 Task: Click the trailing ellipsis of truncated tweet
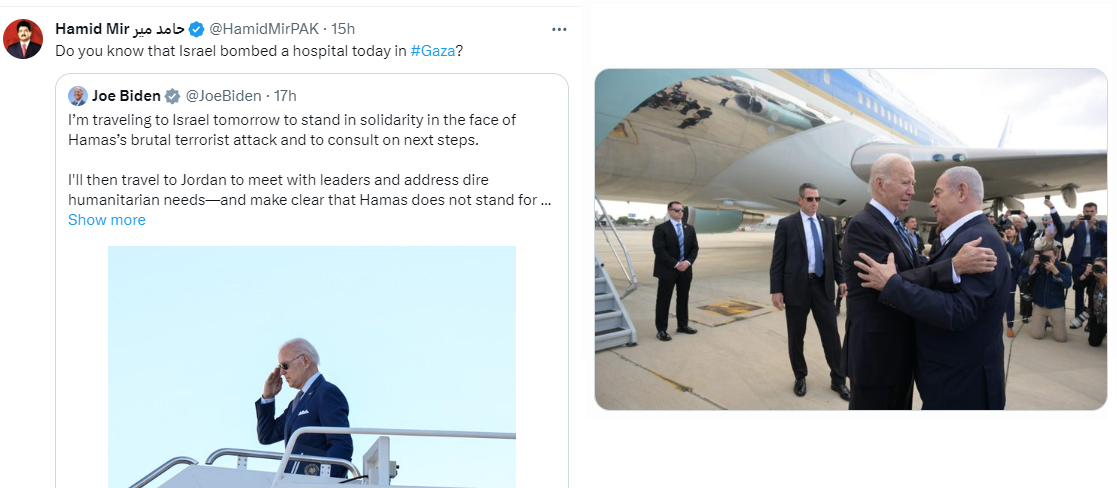click(546, 199)
